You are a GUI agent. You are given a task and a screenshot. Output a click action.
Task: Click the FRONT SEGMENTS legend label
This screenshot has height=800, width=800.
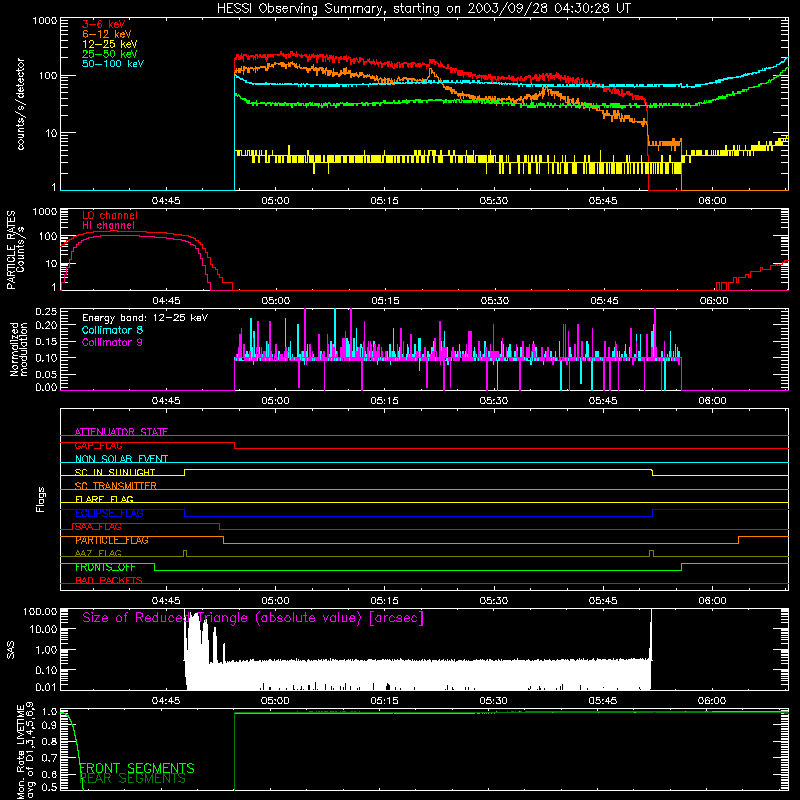tap(137, 768)
